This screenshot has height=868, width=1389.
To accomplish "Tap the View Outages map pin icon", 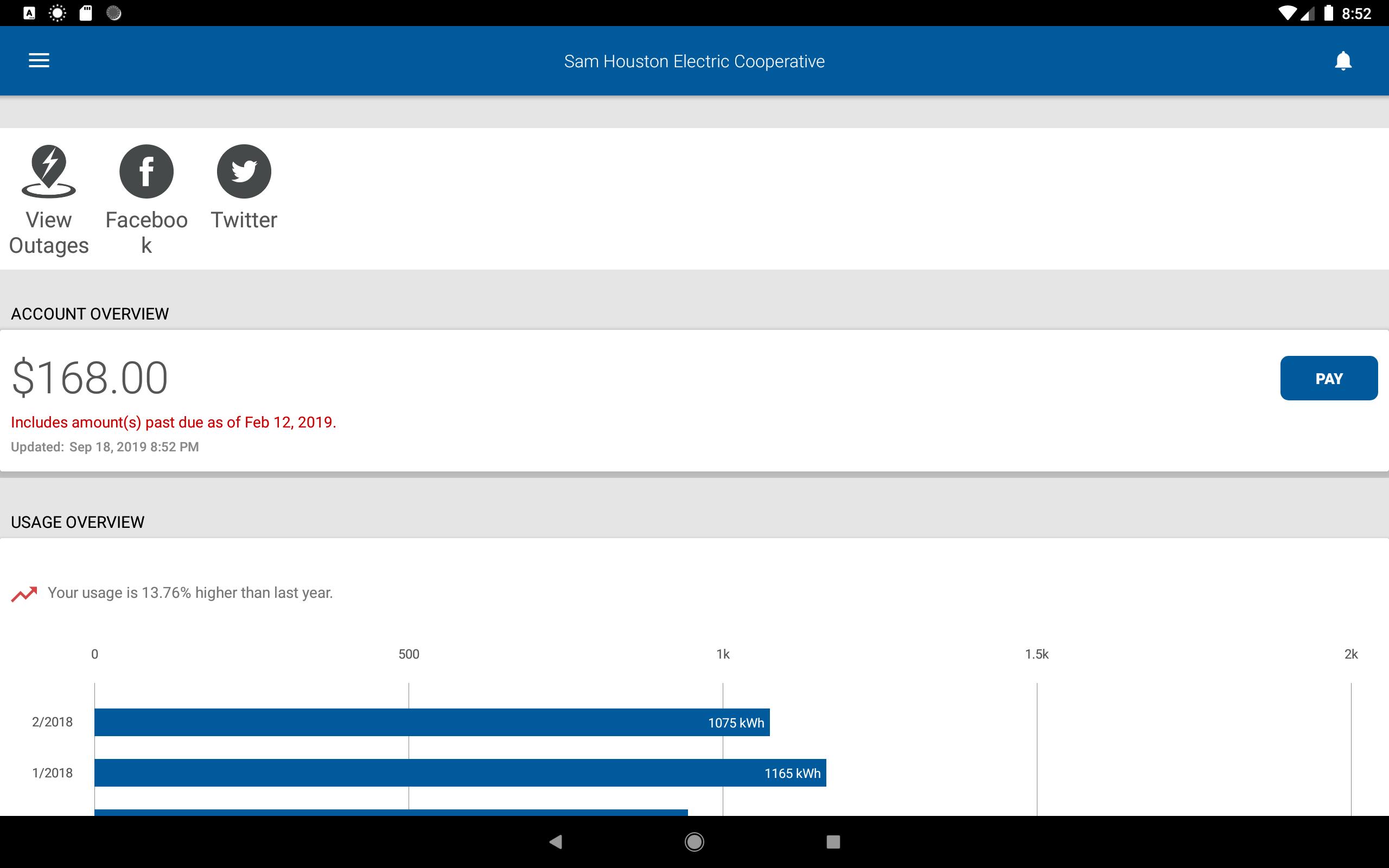I will click(x=49, y=171).
